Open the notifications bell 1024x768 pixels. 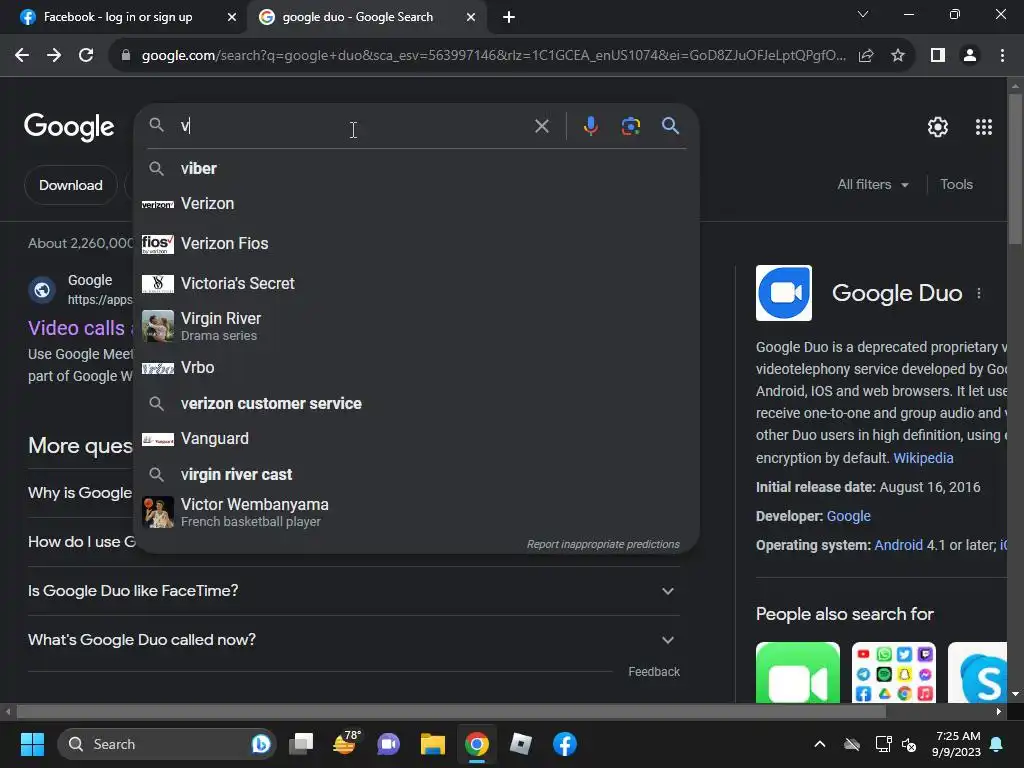point(997,744)
